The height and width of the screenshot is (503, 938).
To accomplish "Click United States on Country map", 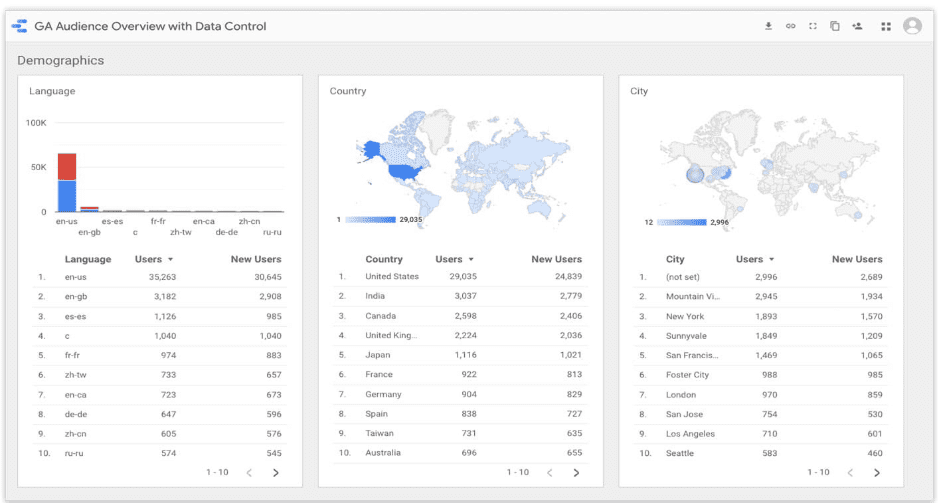I will click(x=404, y=172).
